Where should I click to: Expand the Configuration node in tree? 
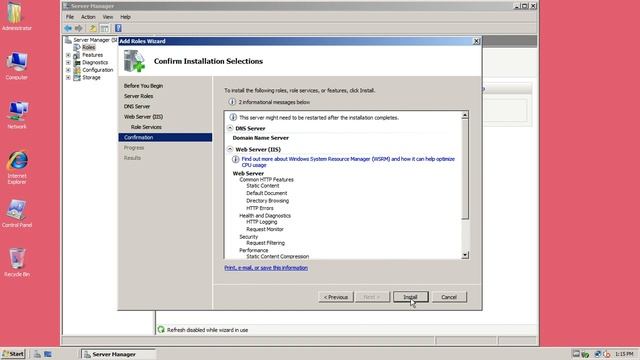pyautogui.click(x=68, y=70)
